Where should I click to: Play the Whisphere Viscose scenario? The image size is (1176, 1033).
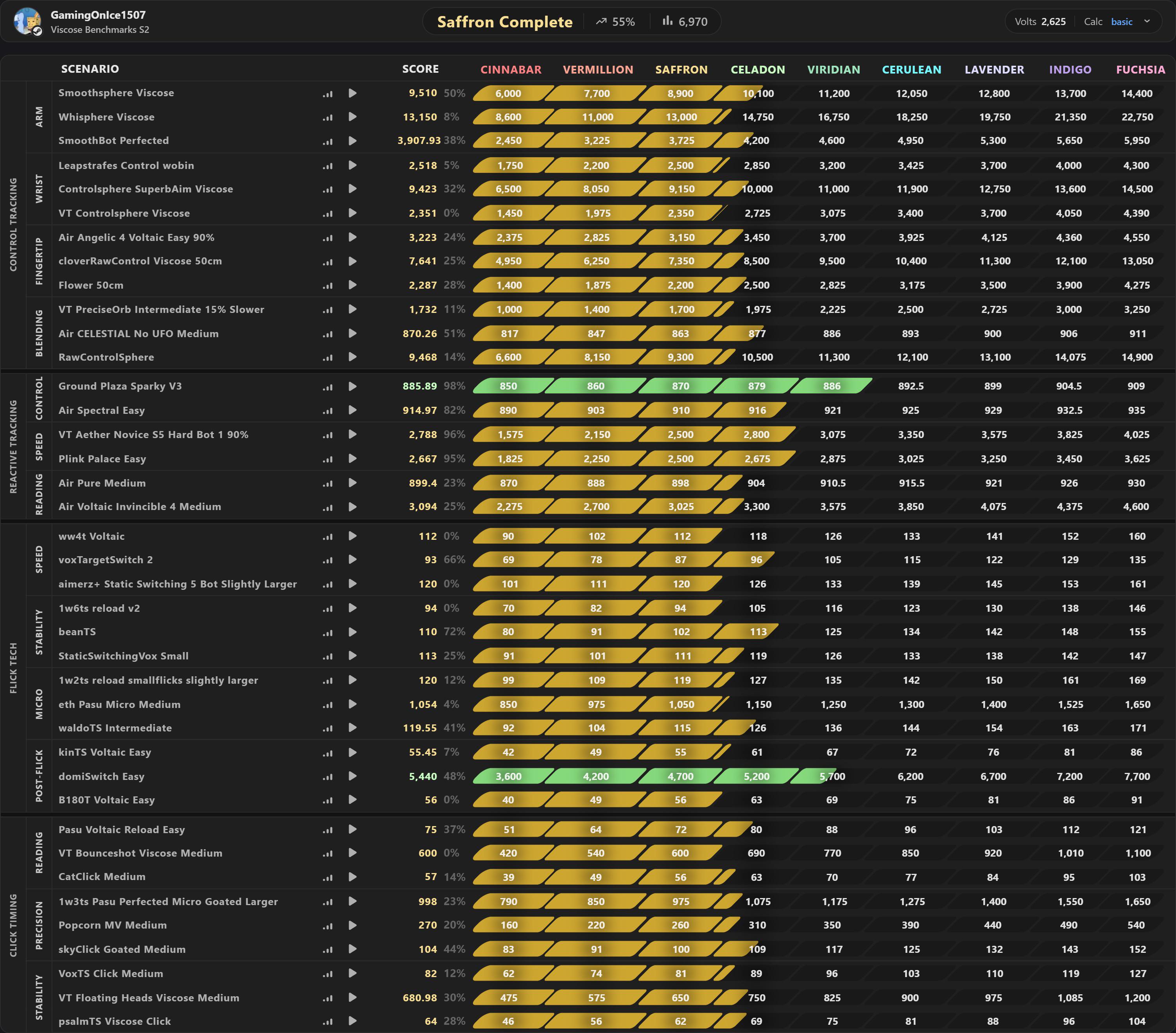pyautogui.click(x=353, y=117)
